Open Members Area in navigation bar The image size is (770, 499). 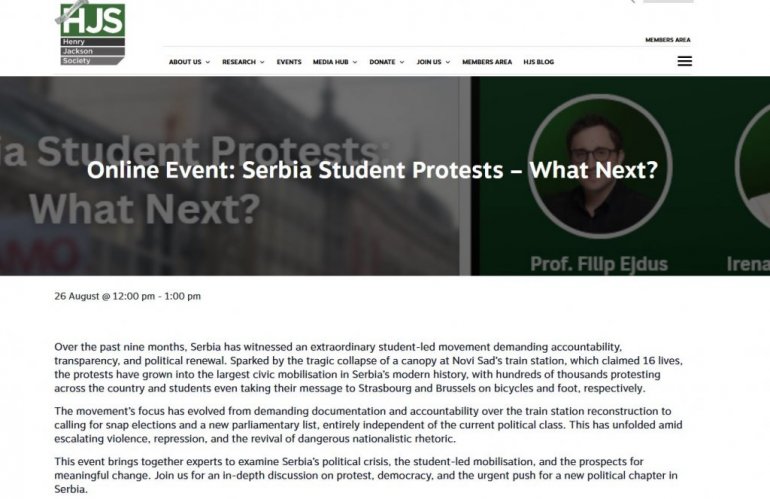pyautogui.click(x=487, y=62)
